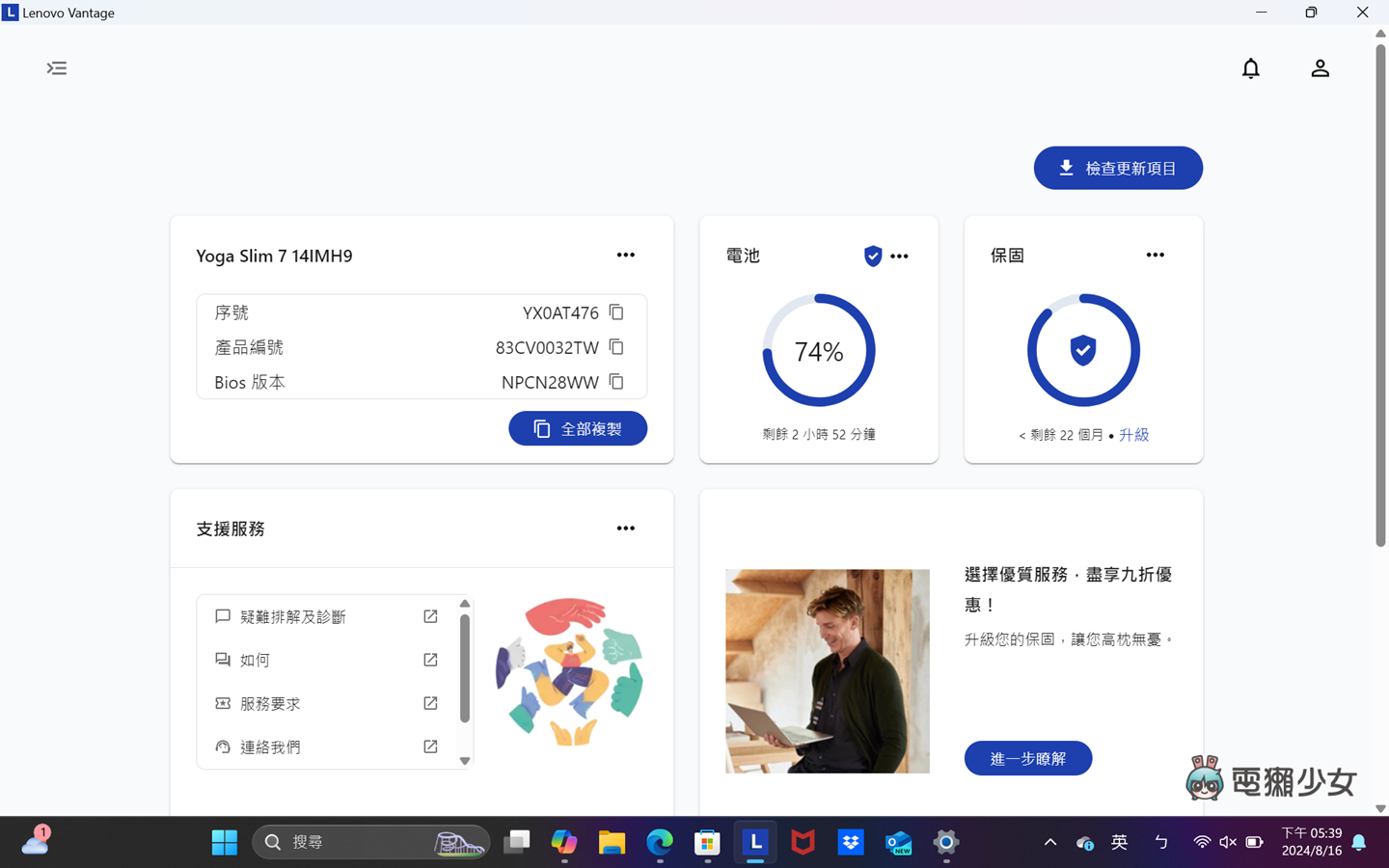
Task: Click the warranty shield checkmark icon
Action: coord(1083,350)
